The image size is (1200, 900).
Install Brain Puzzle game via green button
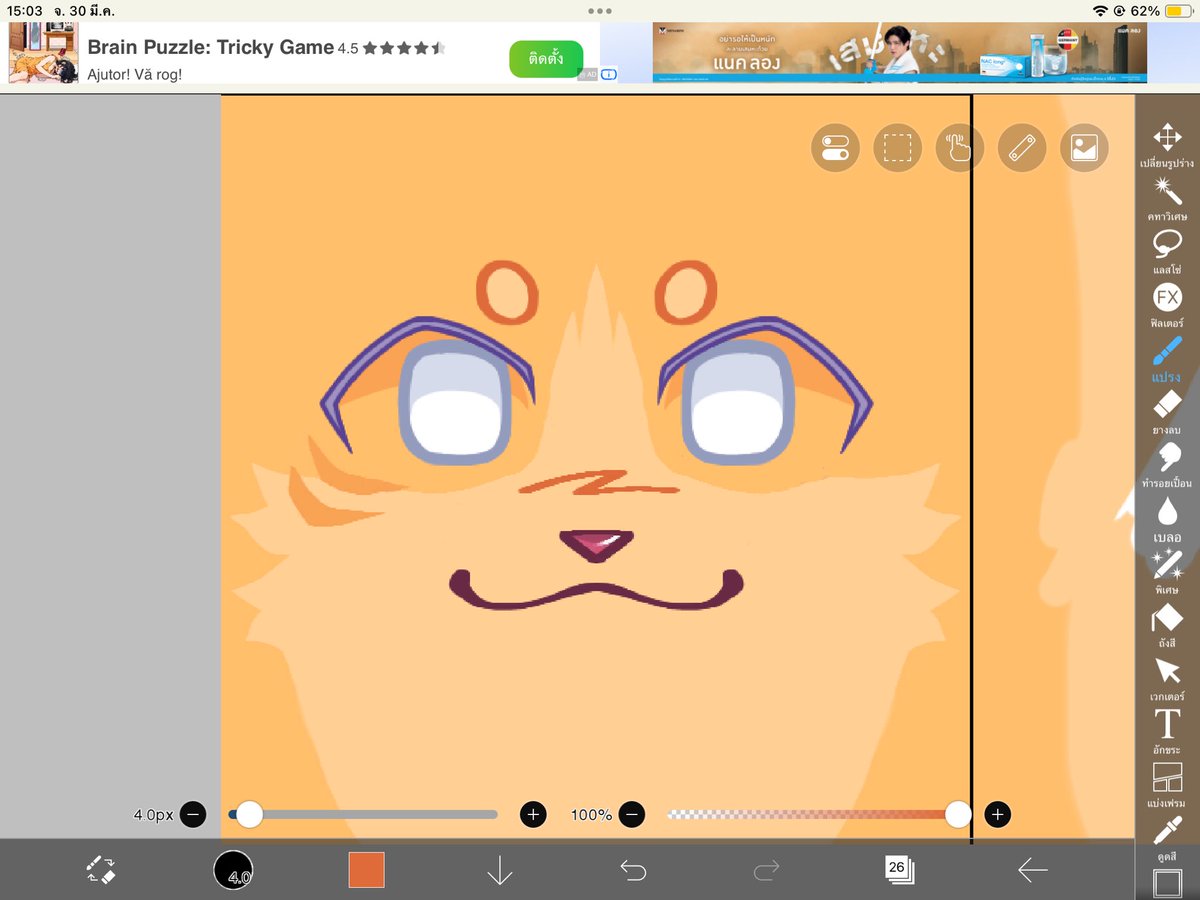[545, 59]
